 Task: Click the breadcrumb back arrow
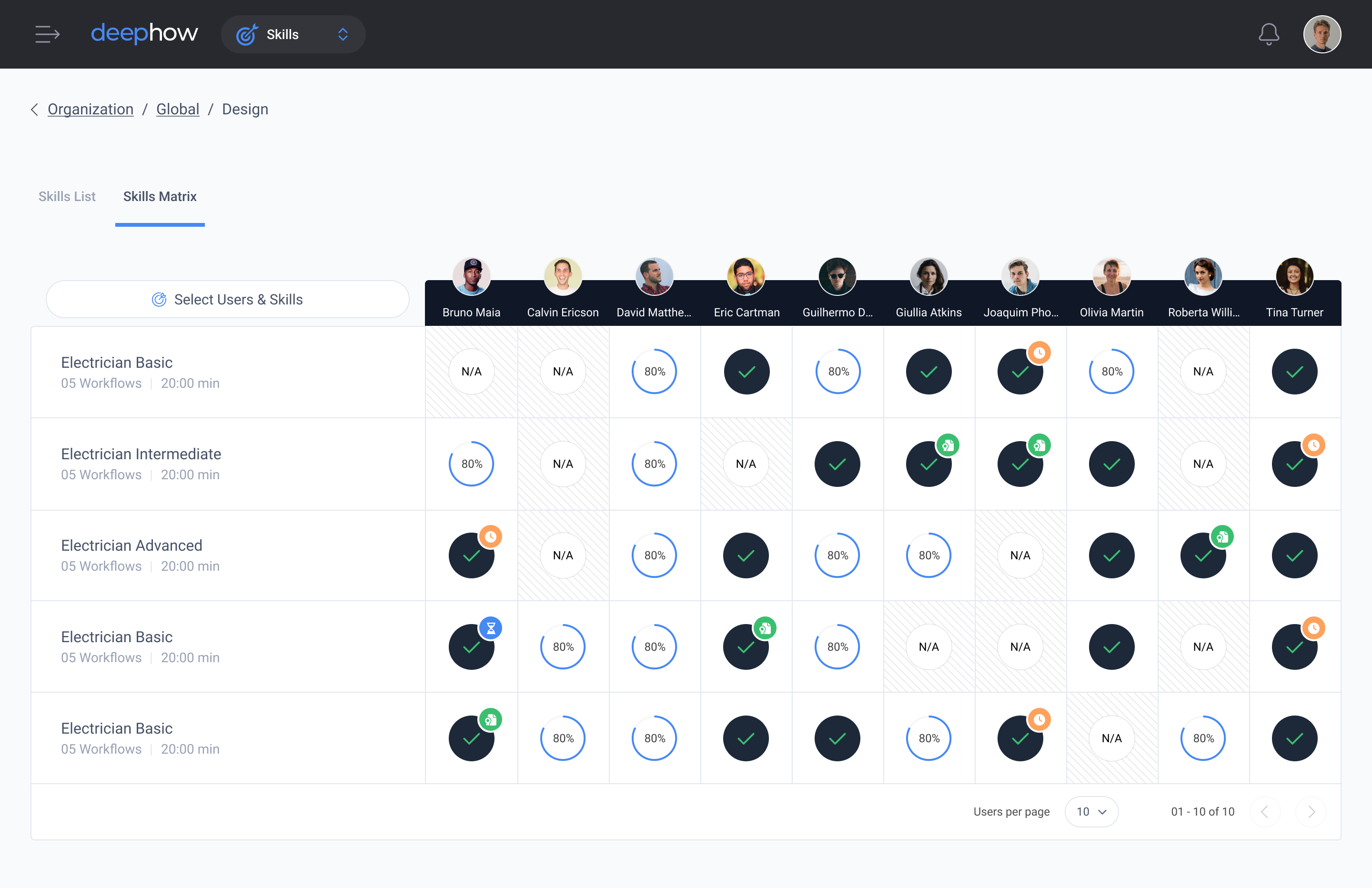(35, 110)
